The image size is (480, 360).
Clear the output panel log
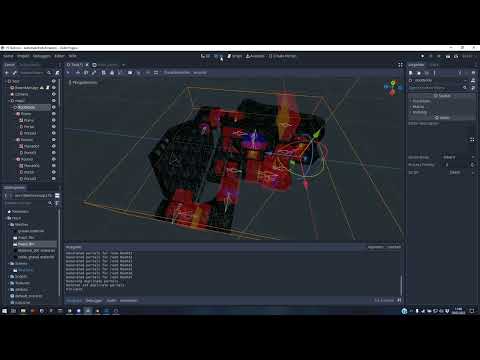click(394, 247)
